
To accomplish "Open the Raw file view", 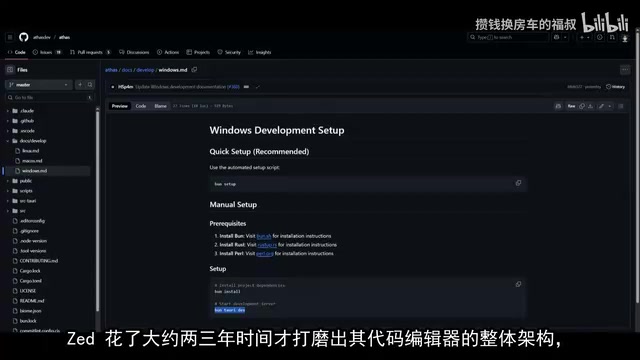I will tap(571, 106).
